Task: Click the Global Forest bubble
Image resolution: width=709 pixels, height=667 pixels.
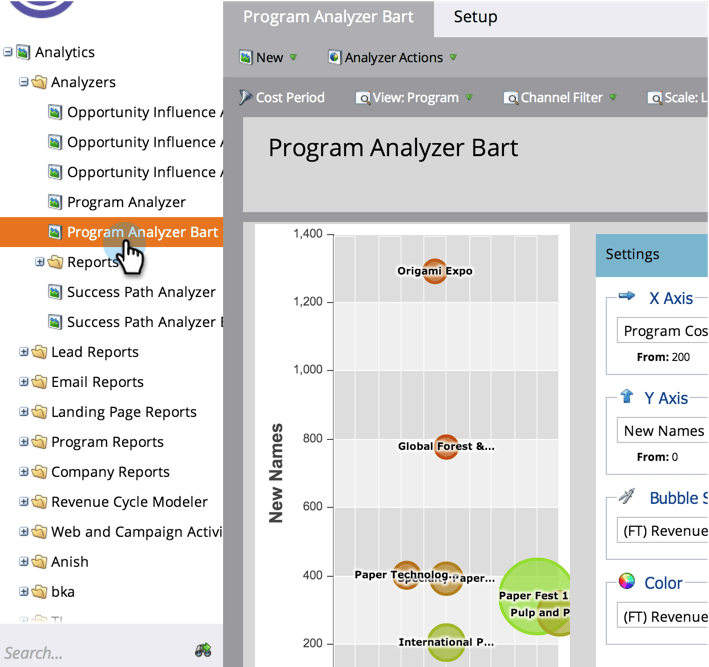Action: click(x=446, y=447)
